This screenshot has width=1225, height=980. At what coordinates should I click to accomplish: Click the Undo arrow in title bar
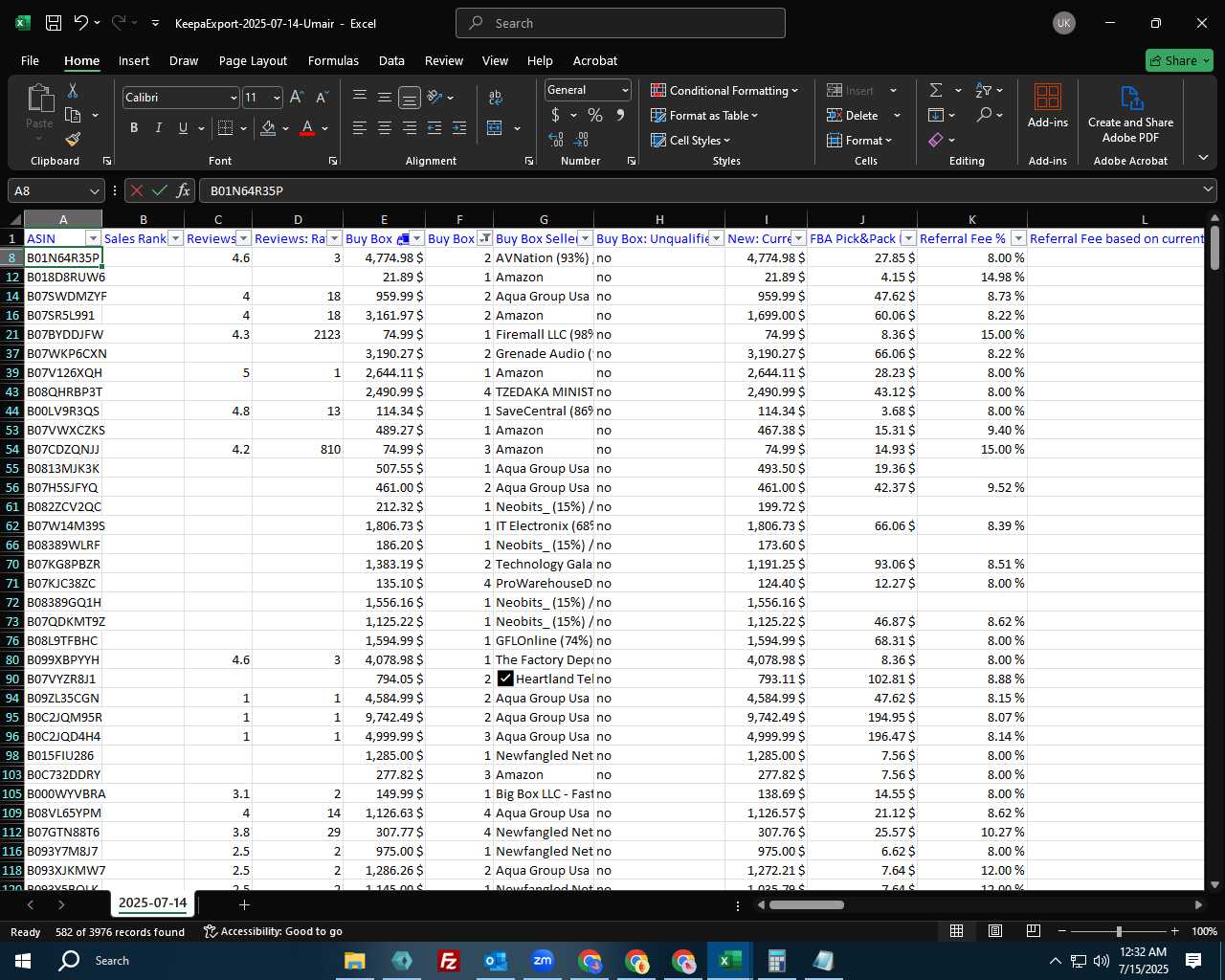[81, 23]
